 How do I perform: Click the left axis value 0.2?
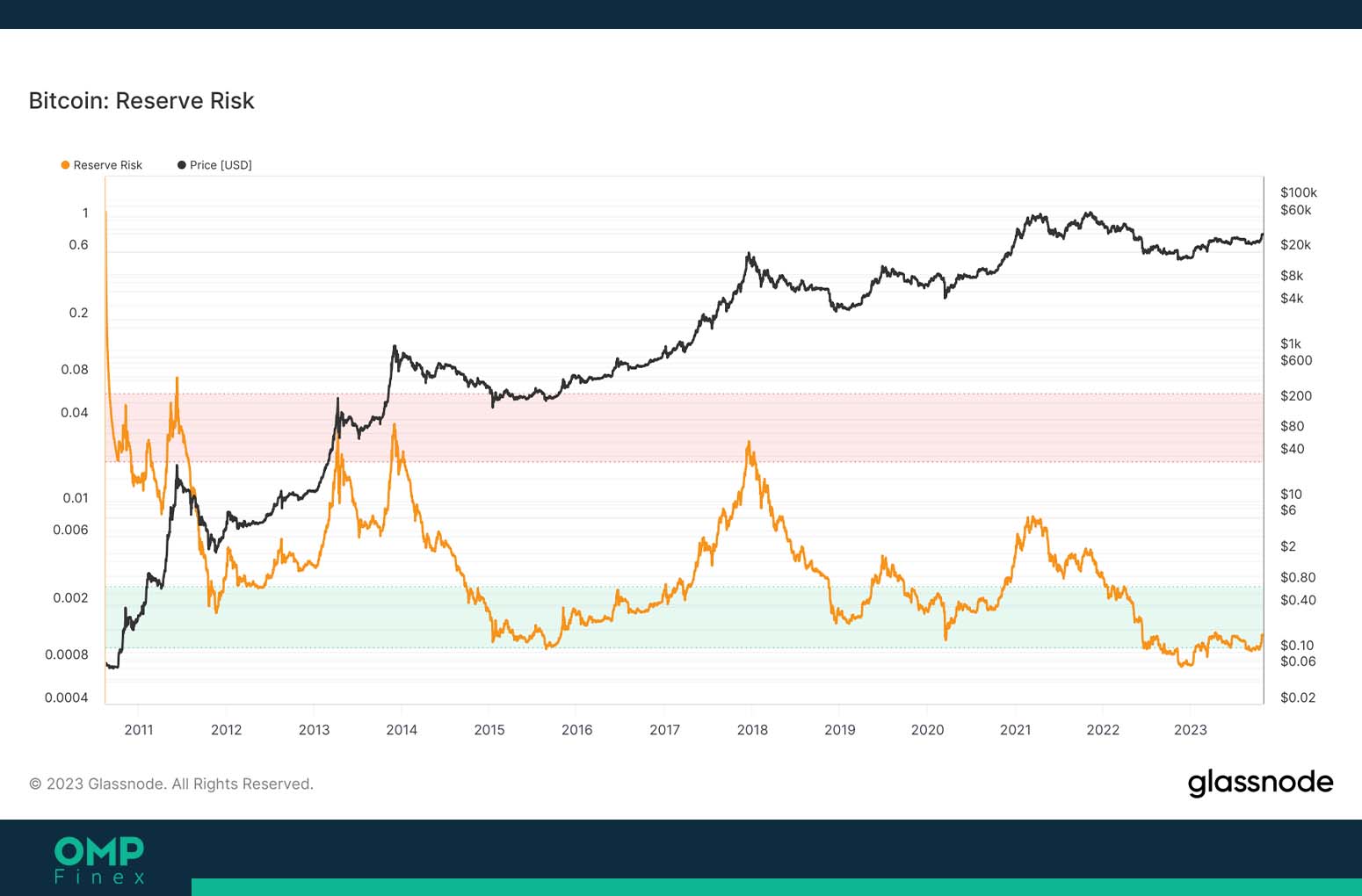[x=79, y=313]
